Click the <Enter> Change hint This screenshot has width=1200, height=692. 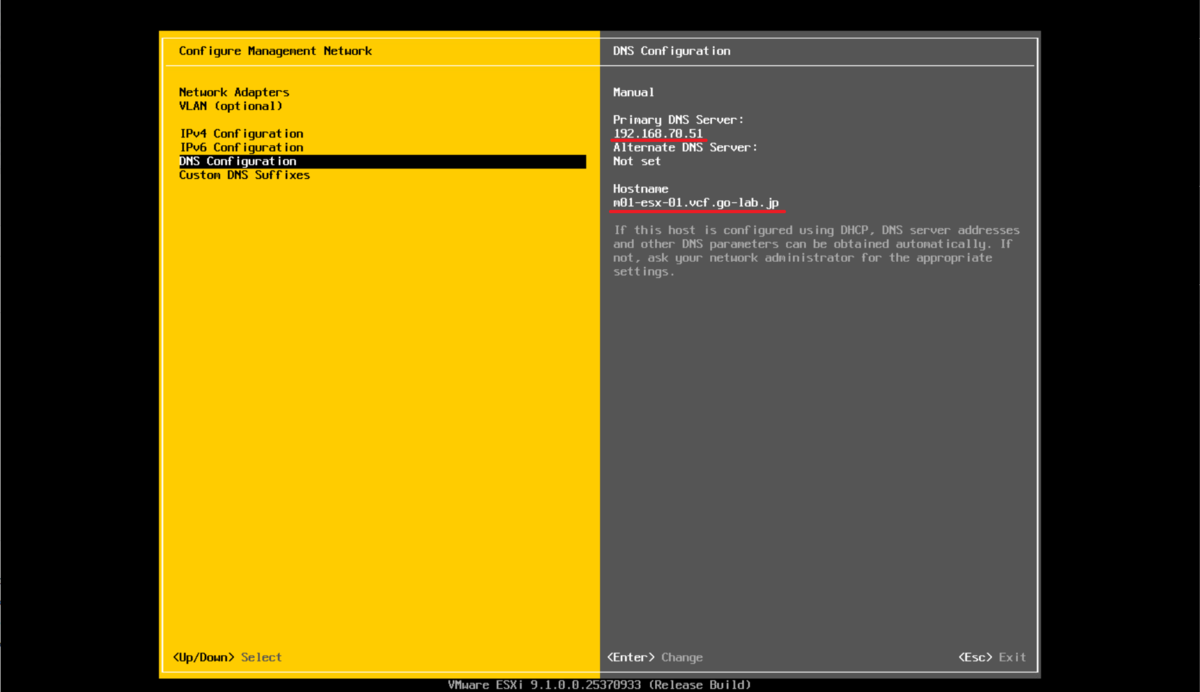pos(655,657)
